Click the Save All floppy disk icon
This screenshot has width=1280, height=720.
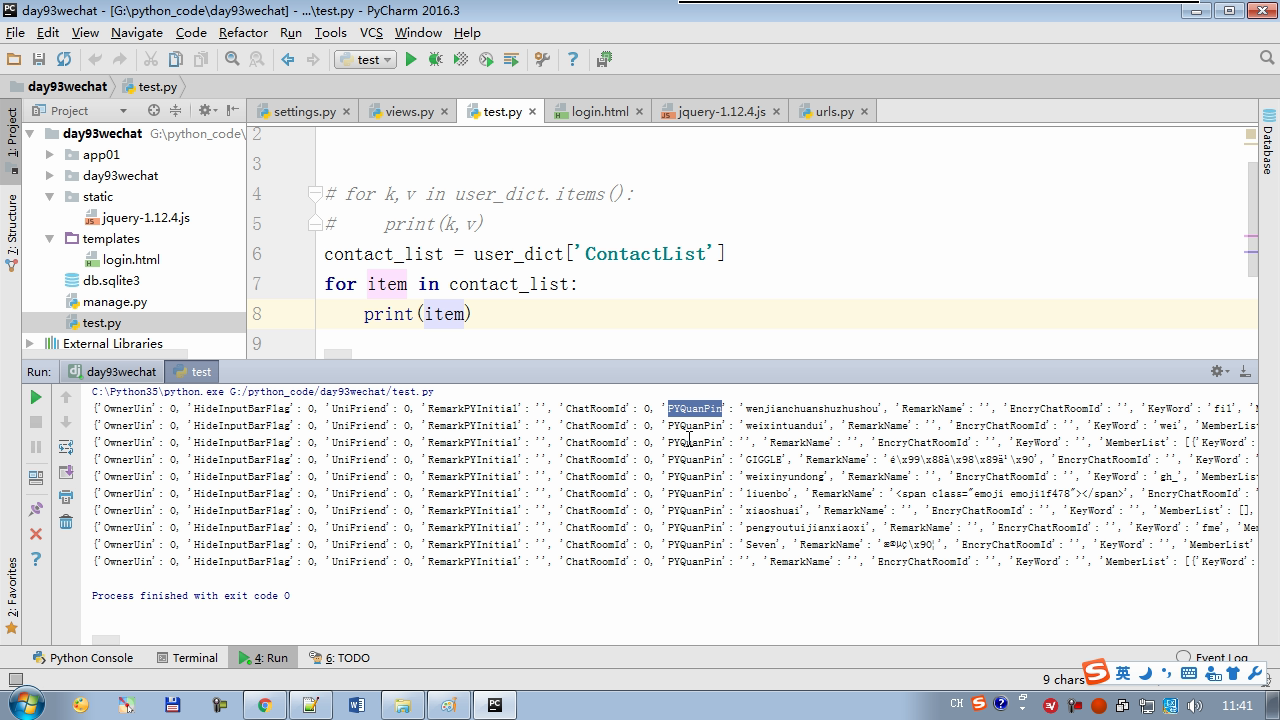(39, 60)
